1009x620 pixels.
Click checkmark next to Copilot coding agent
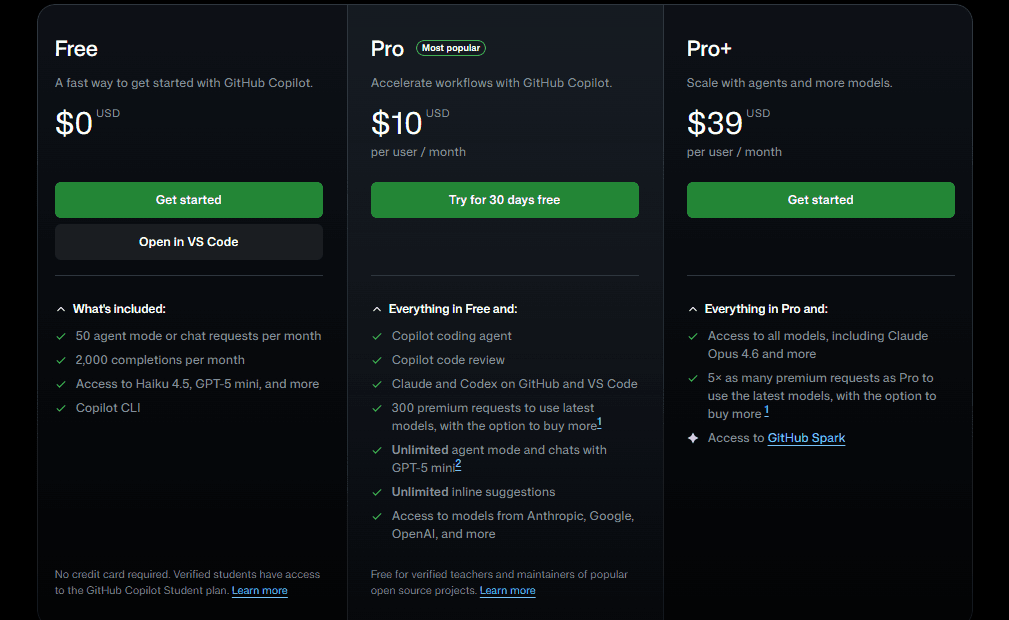(377, 336)
